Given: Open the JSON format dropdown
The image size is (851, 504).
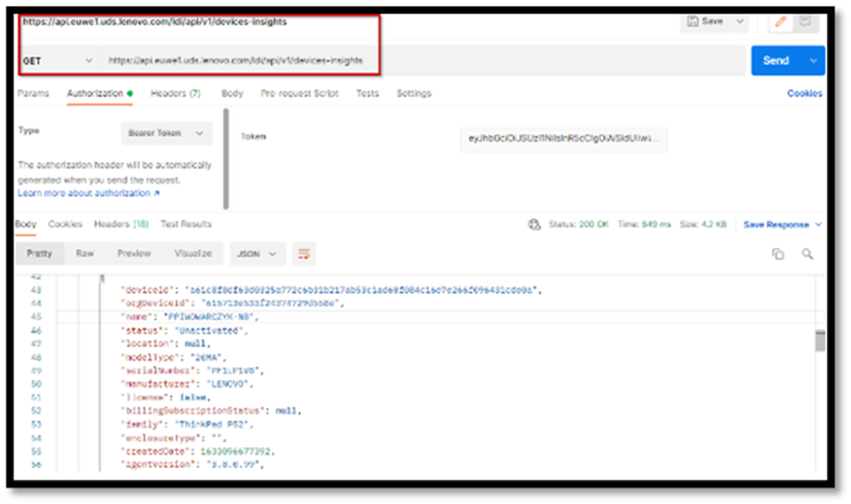Looking at the screenshot, I should (258, 253).
